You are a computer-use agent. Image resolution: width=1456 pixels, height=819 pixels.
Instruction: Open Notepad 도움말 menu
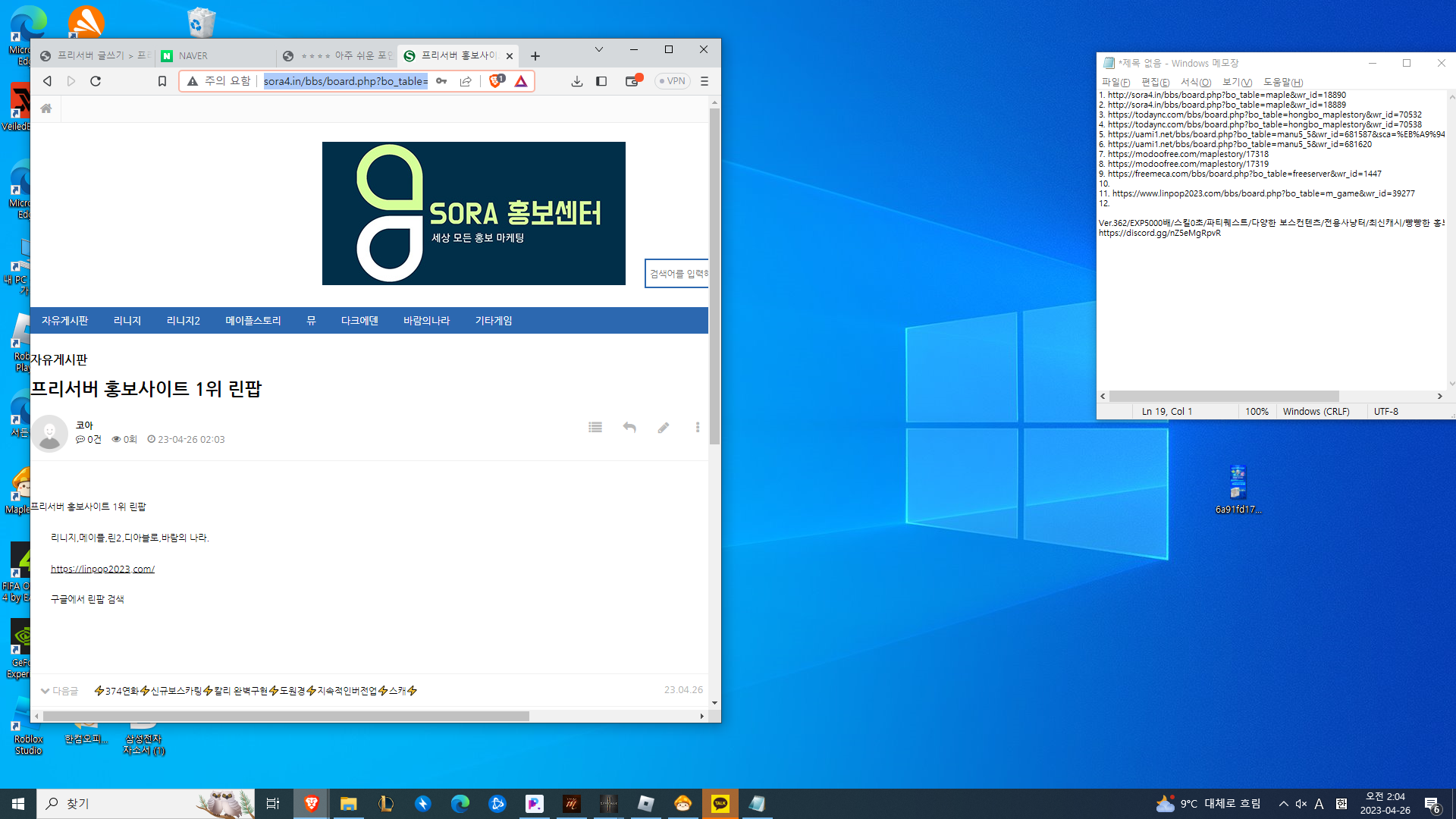1283,82
